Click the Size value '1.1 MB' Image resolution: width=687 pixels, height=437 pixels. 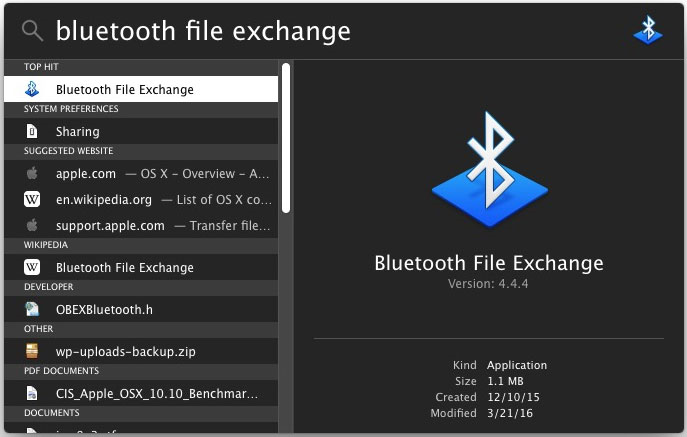click(x=505, y=381)
